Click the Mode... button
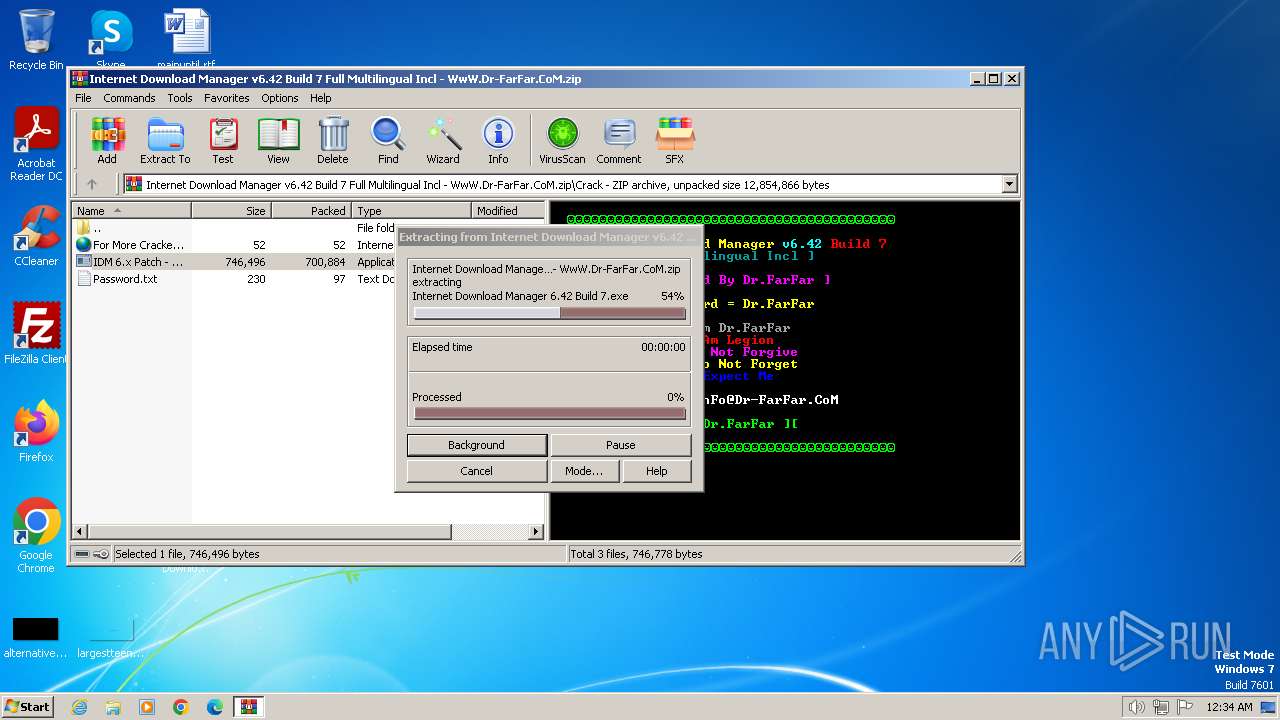This screenshot has width=1280, height=720. (x=584, y=471)
